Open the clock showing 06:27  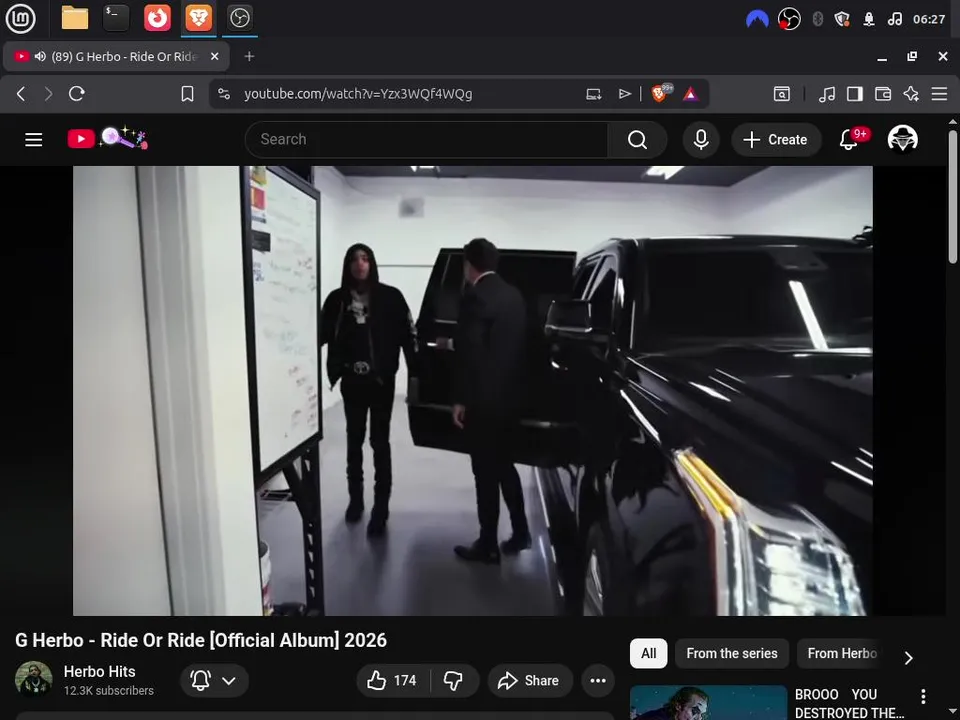tap(929, 20)
